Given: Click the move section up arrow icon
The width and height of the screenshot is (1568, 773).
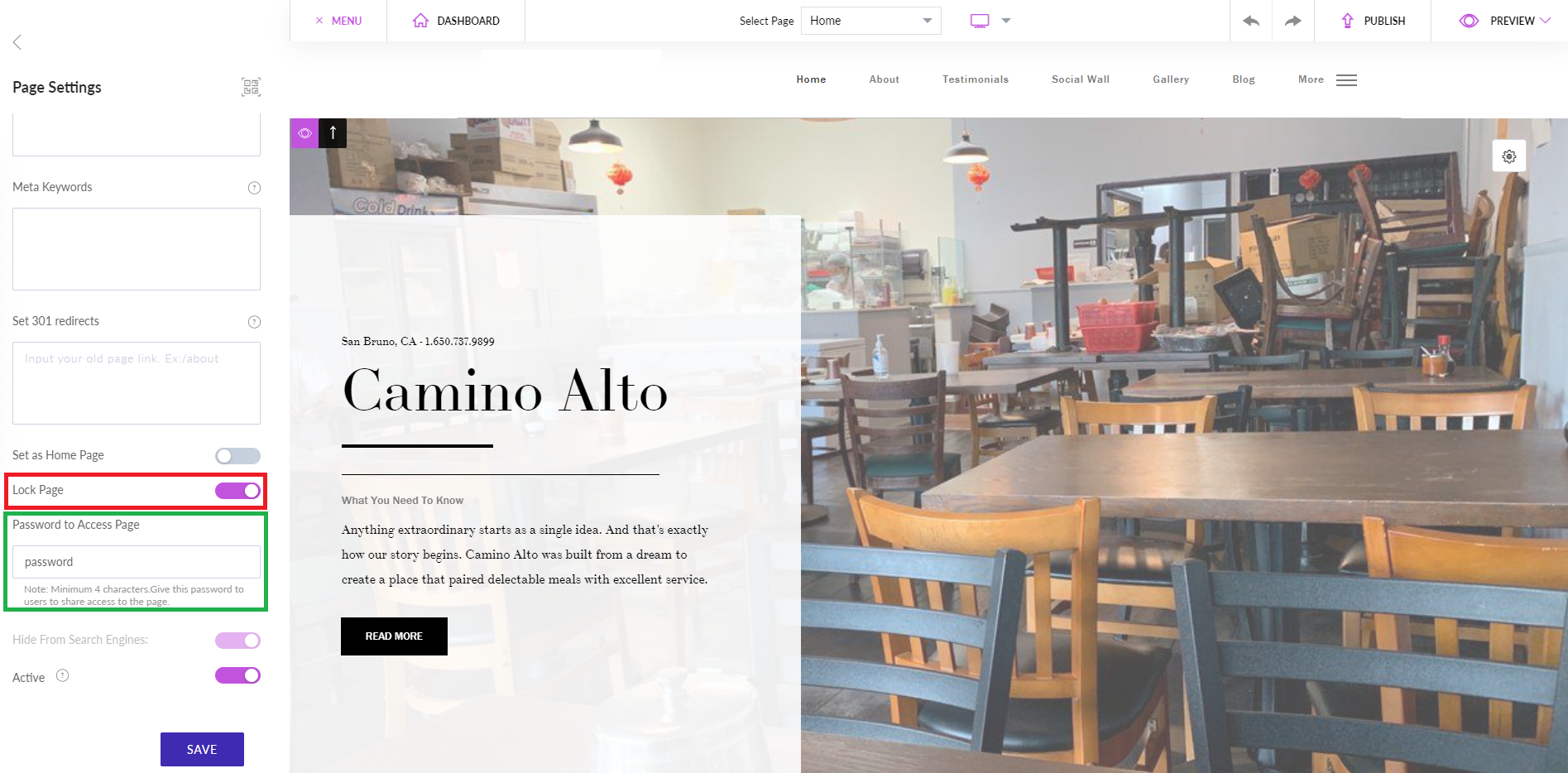Looking at the screenshot, I should [333, 133].
